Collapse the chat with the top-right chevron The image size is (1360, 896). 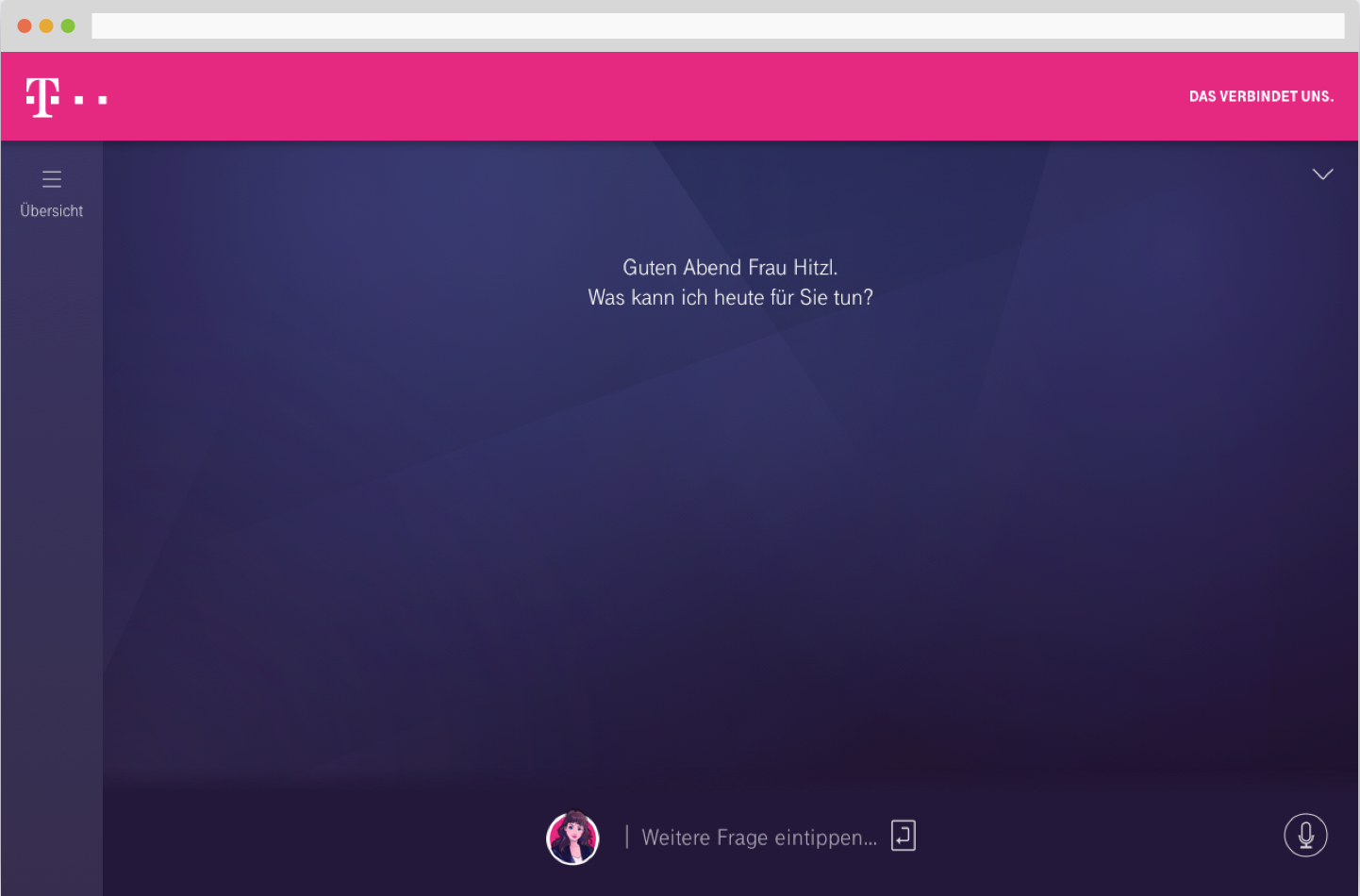pos(1322,174)
